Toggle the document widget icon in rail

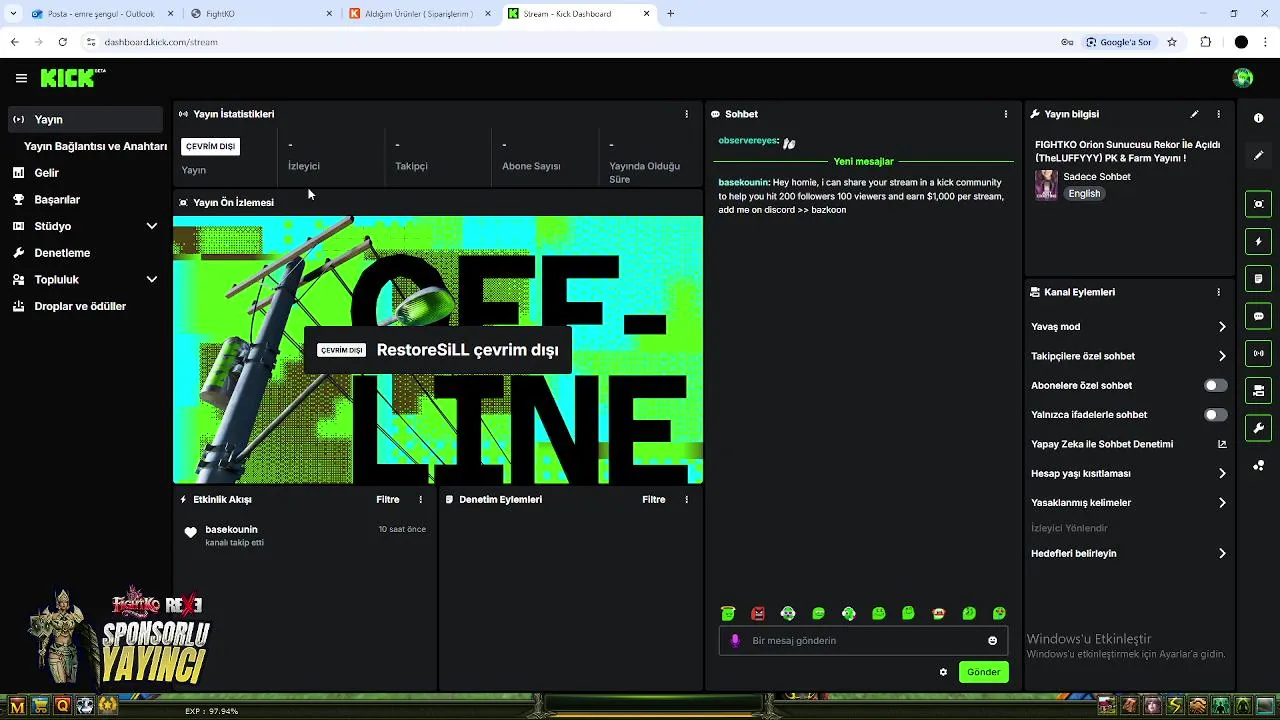pyautogui.click(x=1259, y=278)
